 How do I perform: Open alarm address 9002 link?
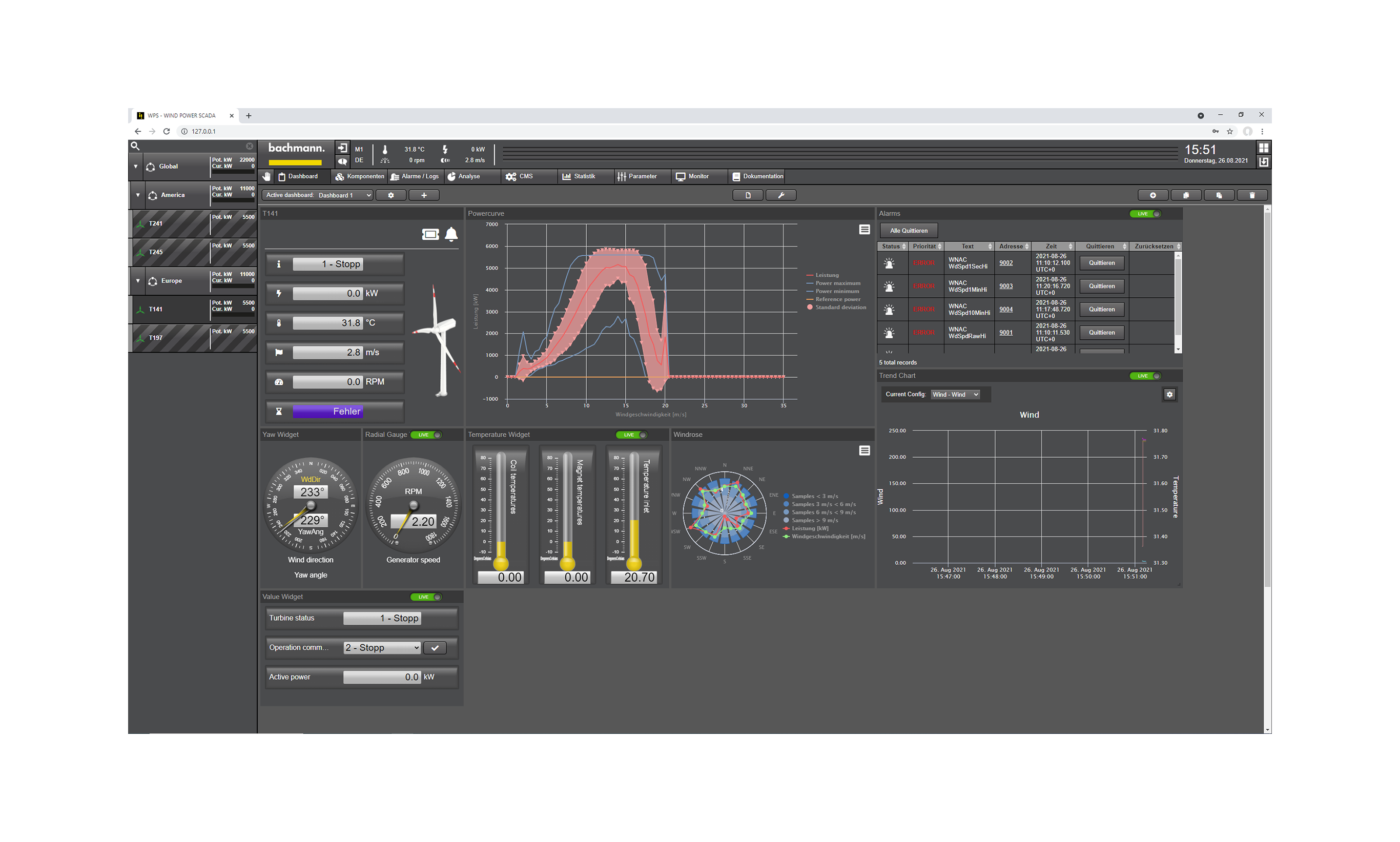pos(1005,263)
